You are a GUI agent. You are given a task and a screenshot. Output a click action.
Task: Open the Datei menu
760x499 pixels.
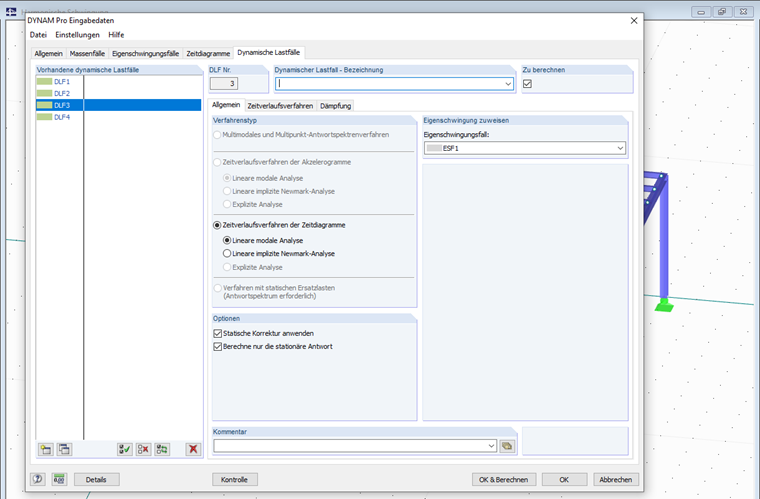click(38, 35)
